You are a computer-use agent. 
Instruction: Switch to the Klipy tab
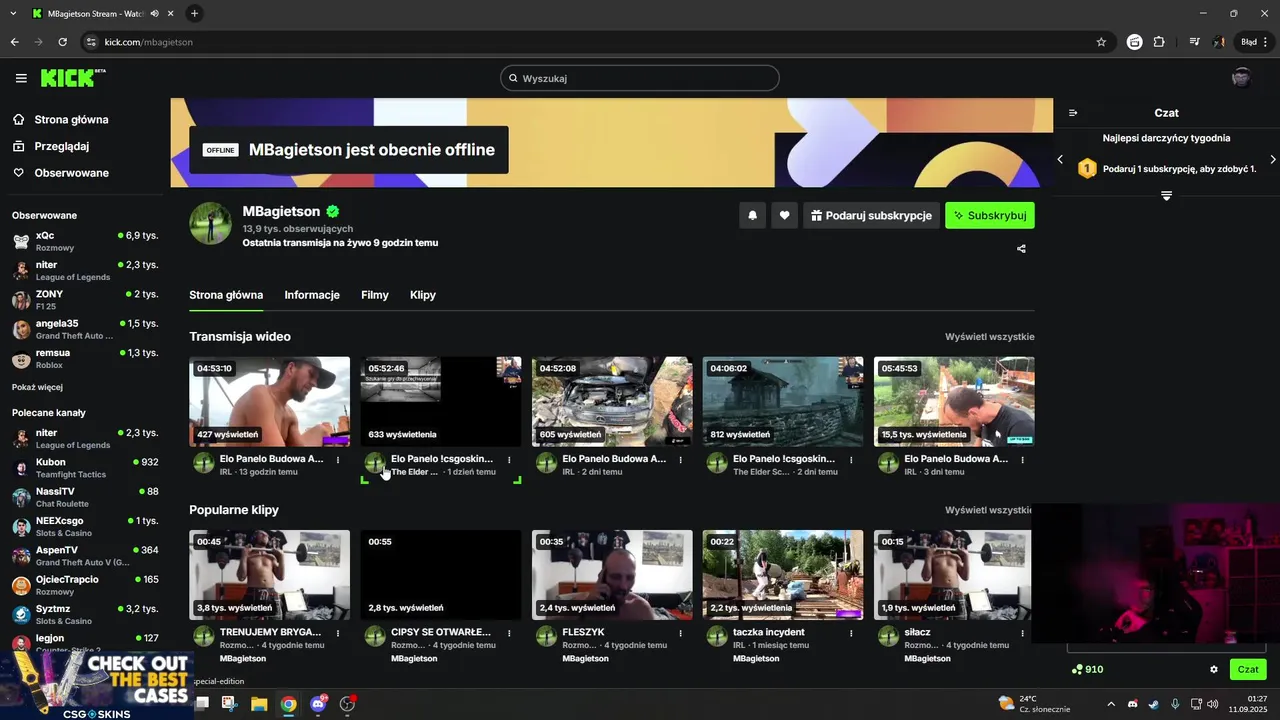(x=423, y=295)
